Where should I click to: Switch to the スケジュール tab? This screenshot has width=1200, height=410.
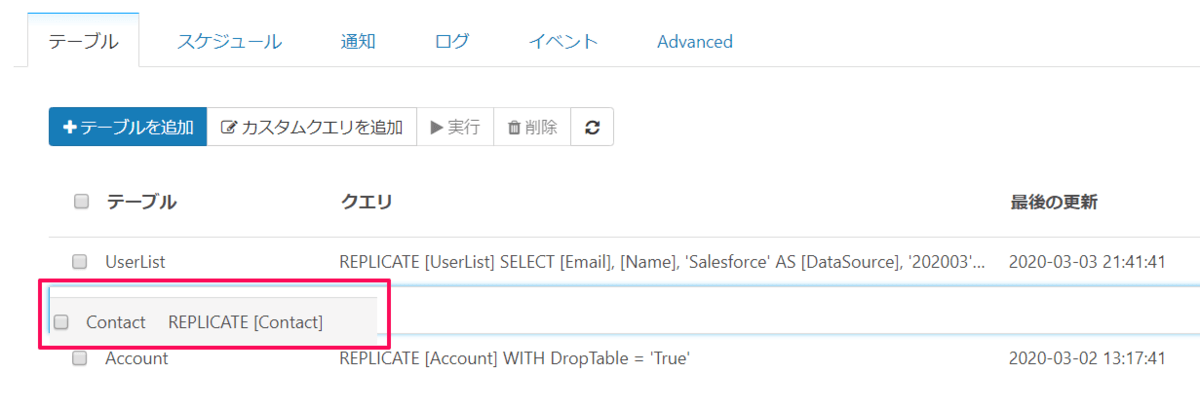229,41
